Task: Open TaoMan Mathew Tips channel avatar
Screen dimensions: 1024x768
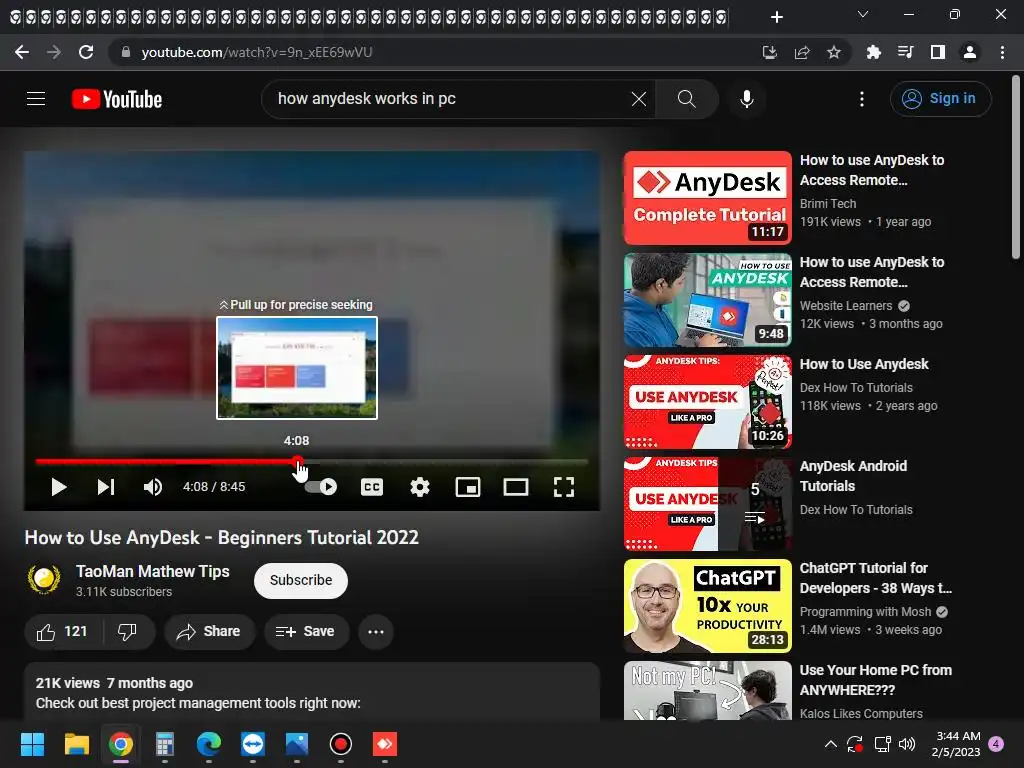Action: 44,579
